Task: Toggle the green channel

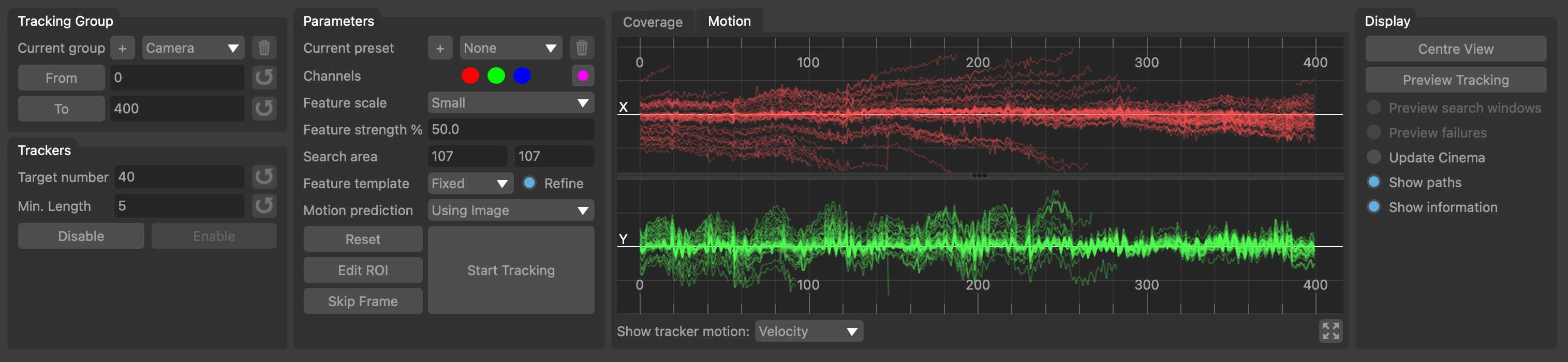Action: pyautogui.click(x=496, y=76)
